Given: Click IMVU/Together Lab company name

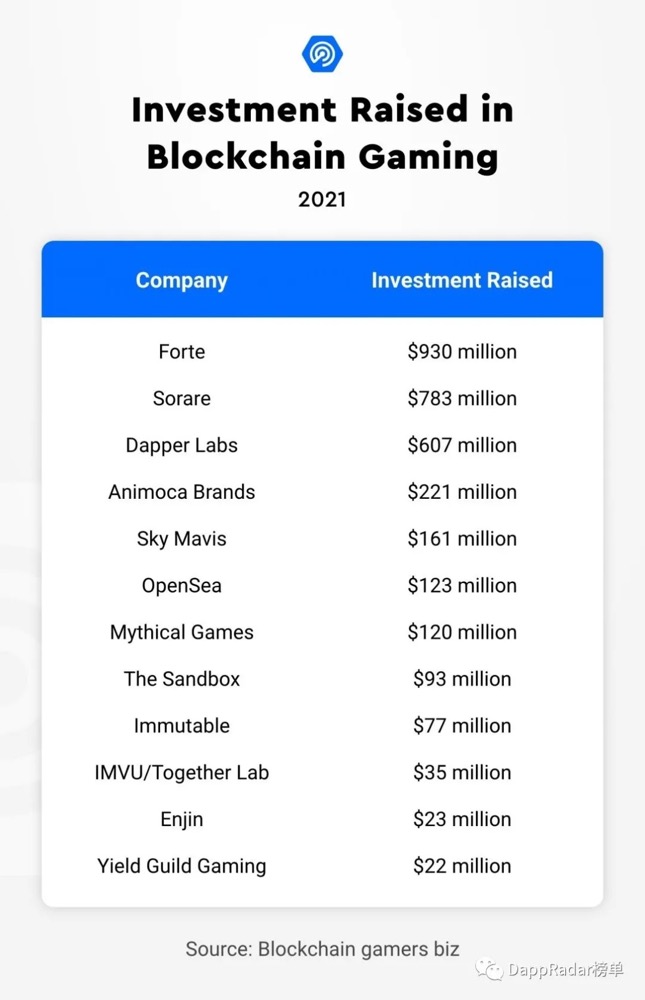Looking at the screenshot, I should 182,772.
